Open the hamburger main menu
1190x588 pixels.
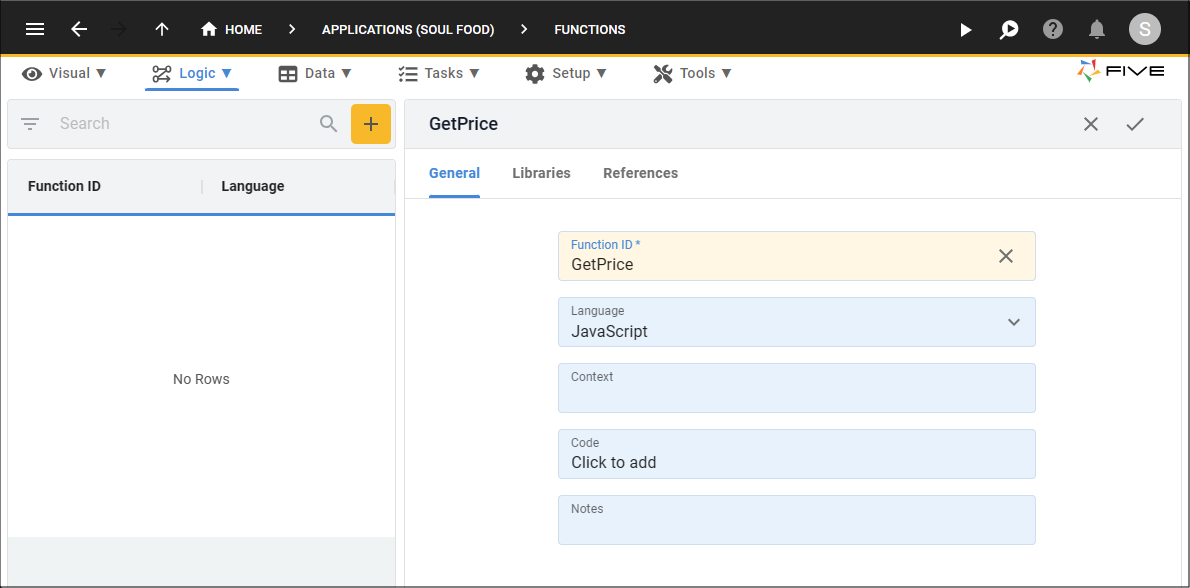point(35,30)
